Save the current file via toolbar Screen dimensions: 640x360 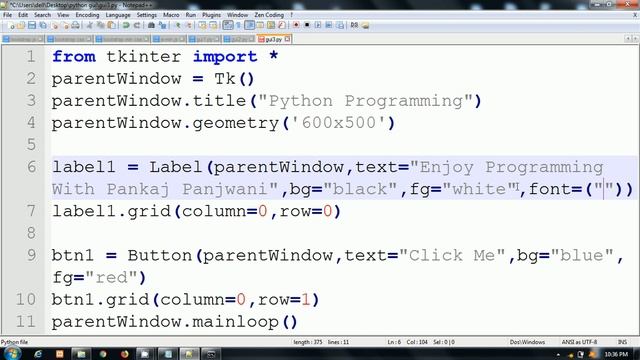[31, 25]
